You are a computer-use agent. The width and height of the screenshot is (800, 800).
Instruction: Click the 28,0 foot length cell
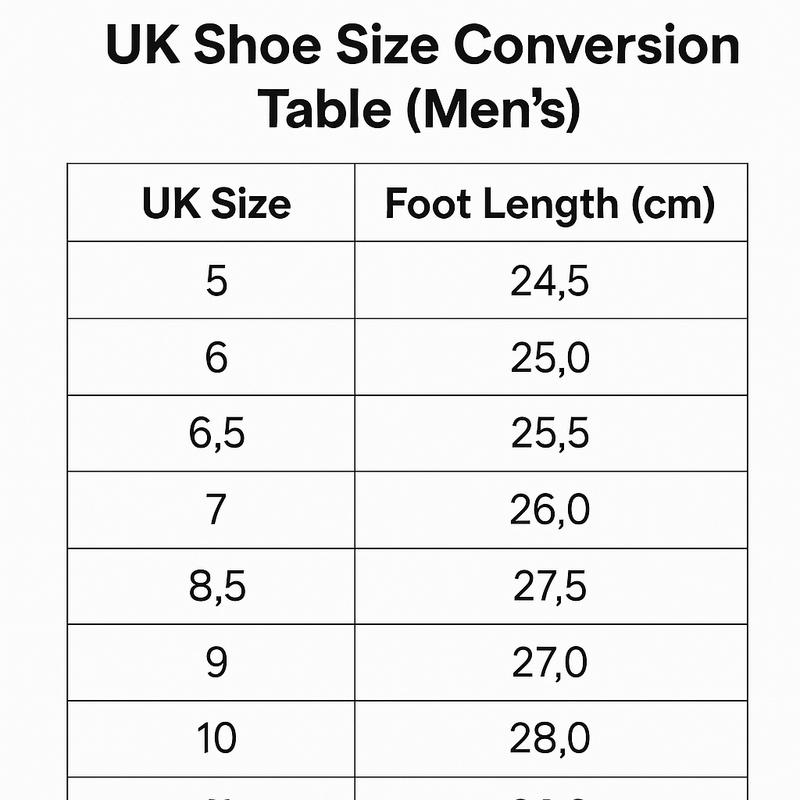coord(551,739)
